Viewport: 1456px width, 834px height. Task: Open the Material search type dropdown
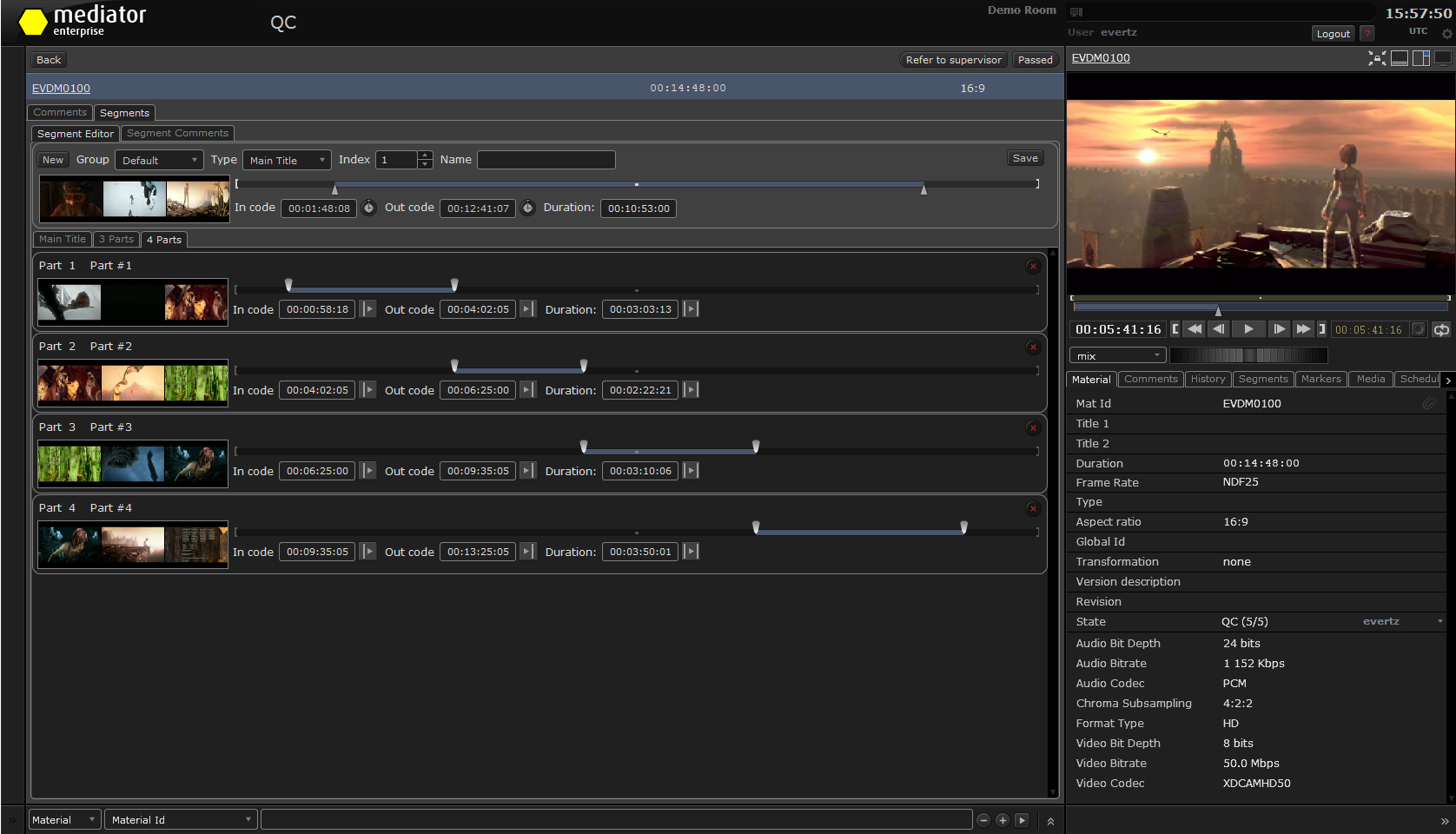click(64, 820)
